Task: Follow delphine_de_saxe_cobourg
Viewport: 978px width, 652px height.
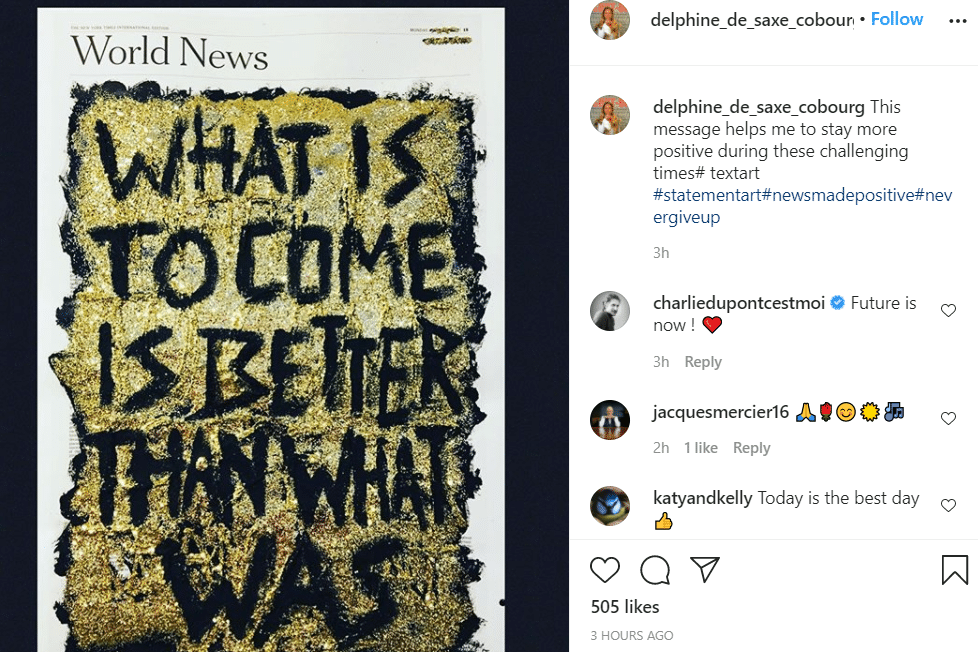Action: (896, 19)
